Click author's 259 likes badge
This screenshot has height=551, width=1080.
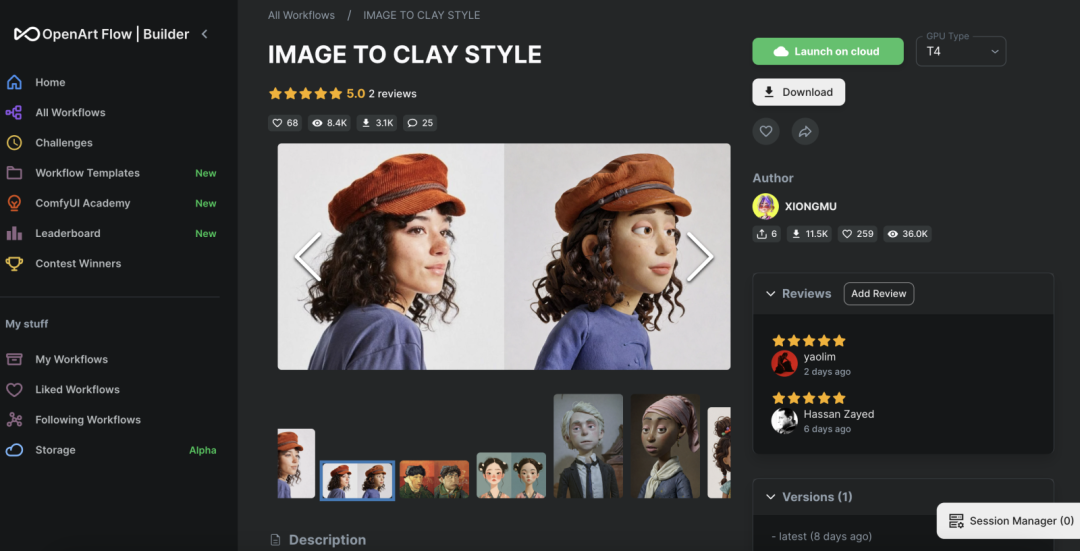[x=858, y=234]
